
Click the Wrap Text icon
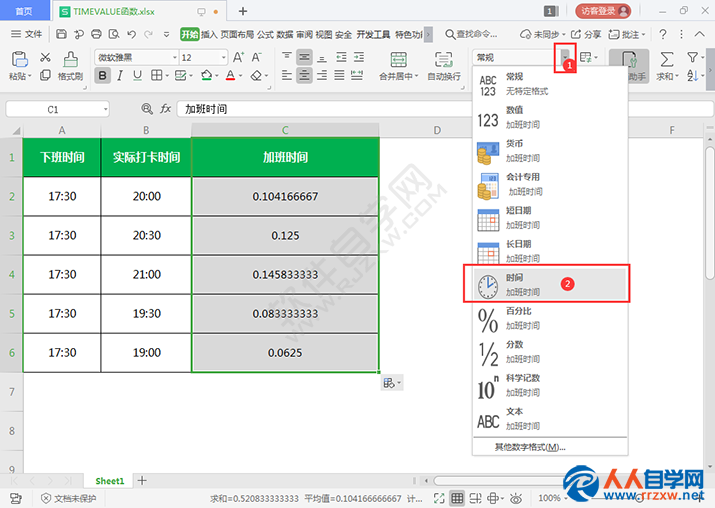coord(443,59)
